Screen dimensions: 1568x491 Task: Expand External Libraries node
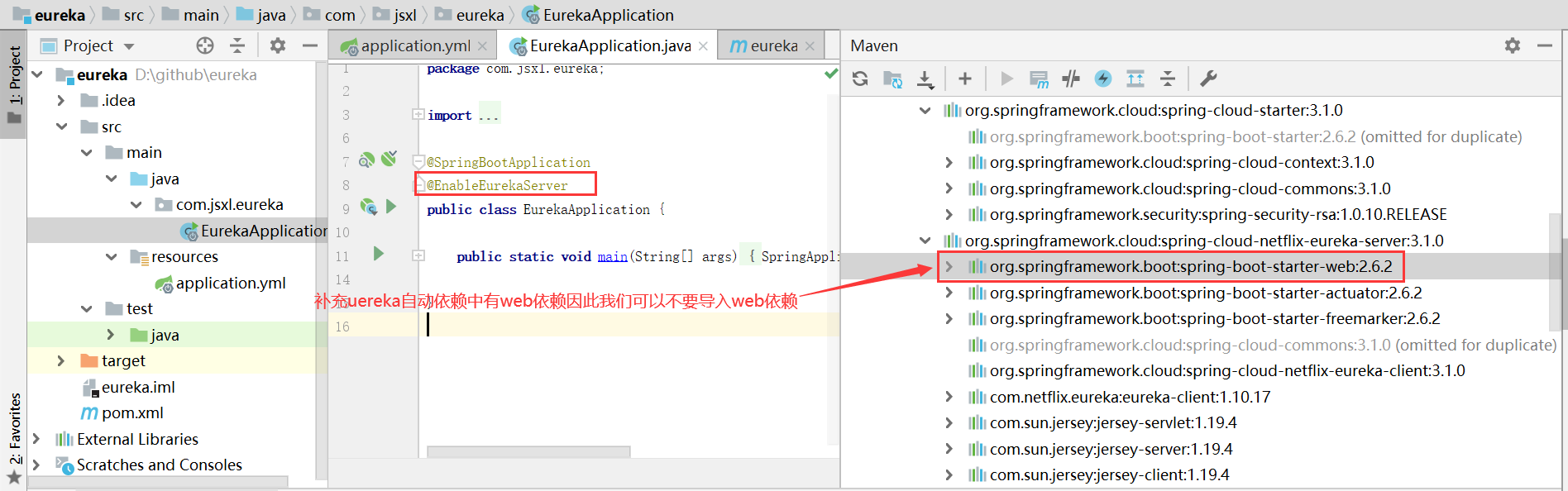36,439
